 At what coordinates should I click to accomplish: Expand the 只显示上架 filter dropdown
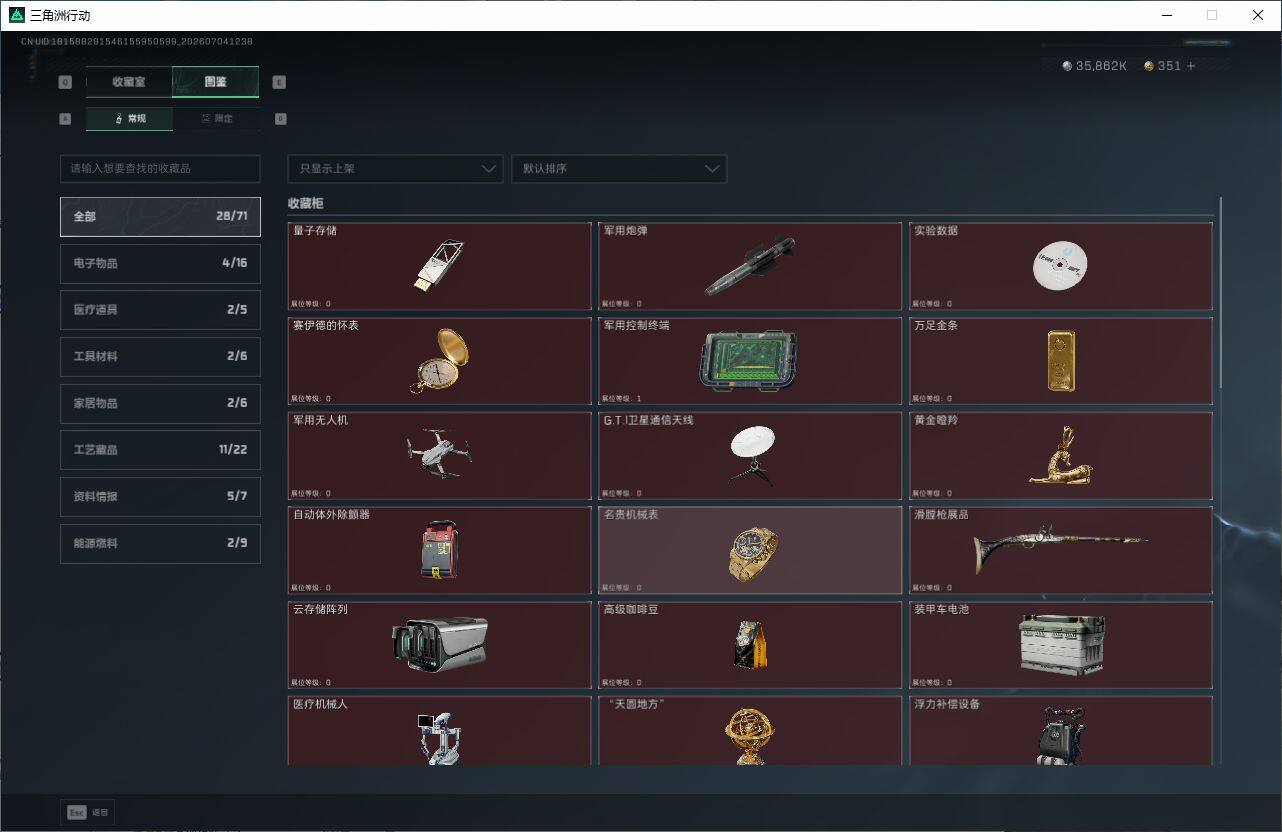point(395,168)
